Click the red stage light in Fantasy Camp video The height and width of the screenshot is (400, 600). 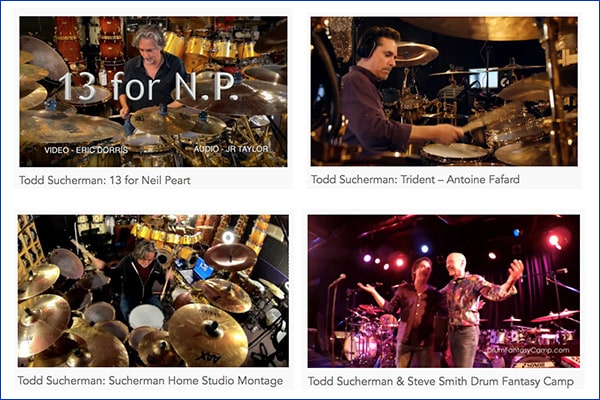tap(553, 240)
